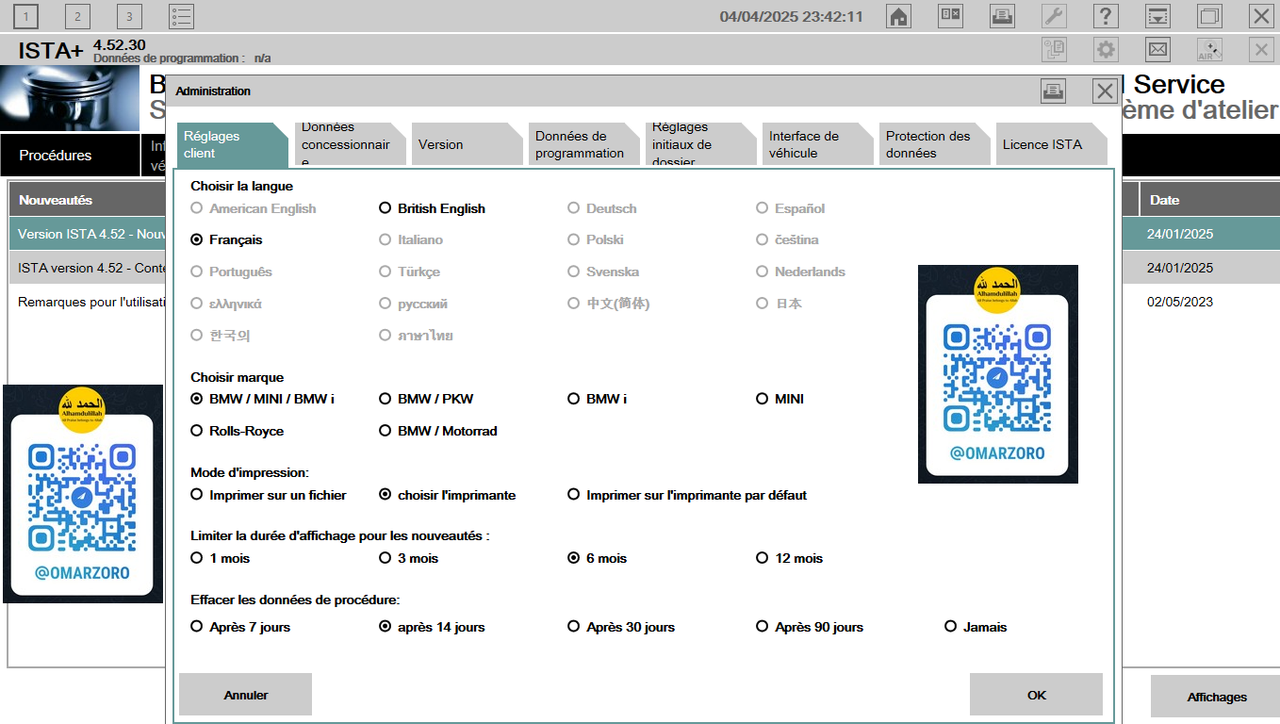Delete procedure data après 14 jours
This screenshot has width=1280, height=724.
coord(432,627)
